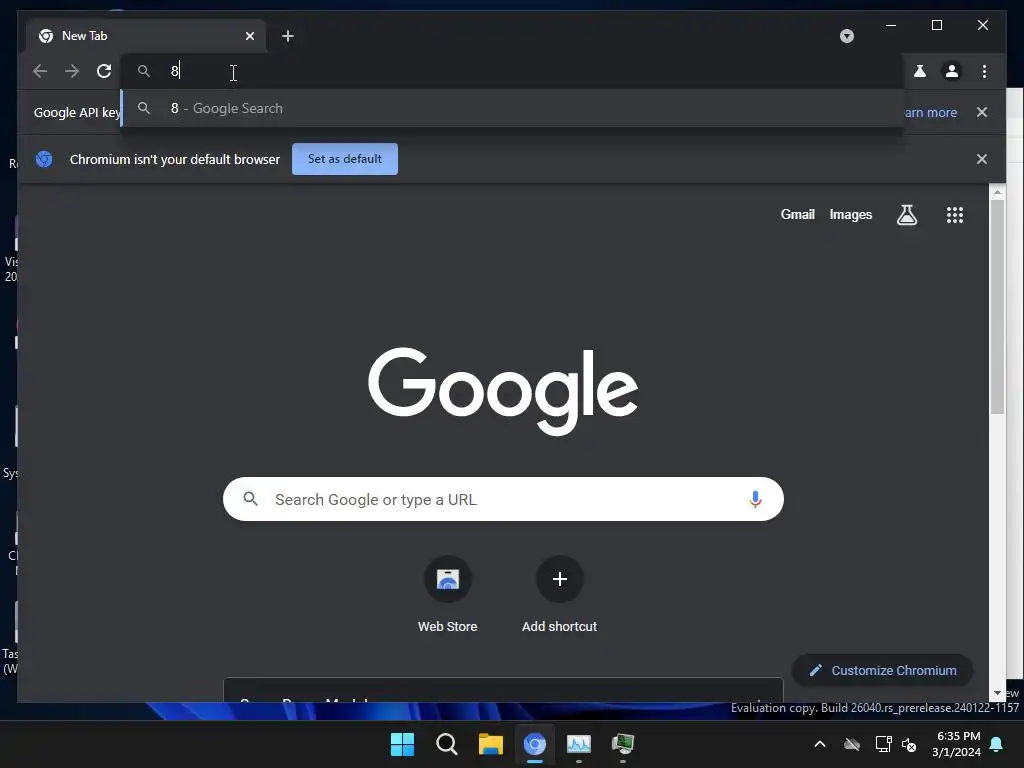Click the Google logo
Viewport: 1024px width, 768px height.
point(503,390)
